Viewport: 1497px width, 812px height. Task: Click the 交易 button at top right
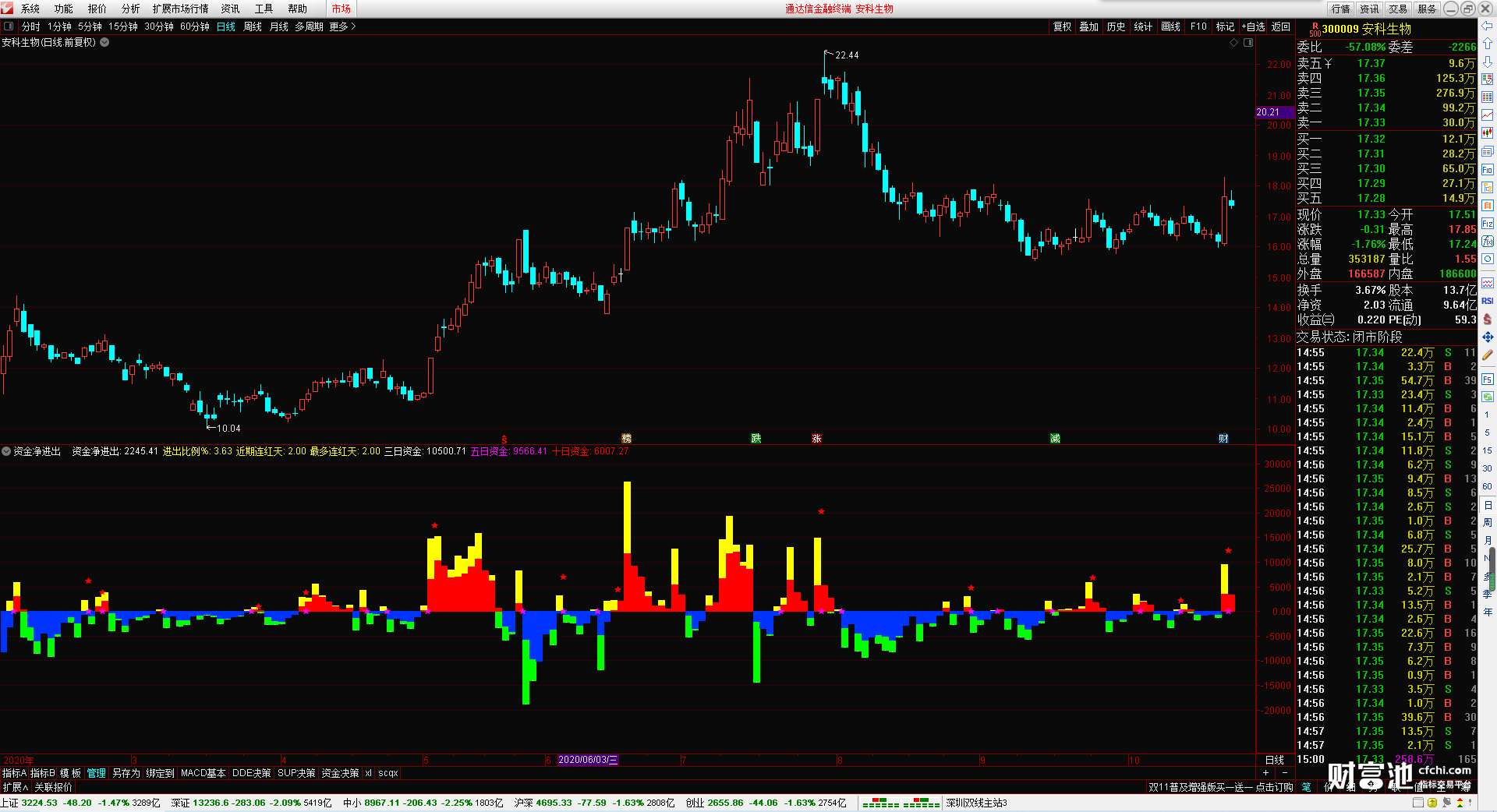coord(1398,9)
